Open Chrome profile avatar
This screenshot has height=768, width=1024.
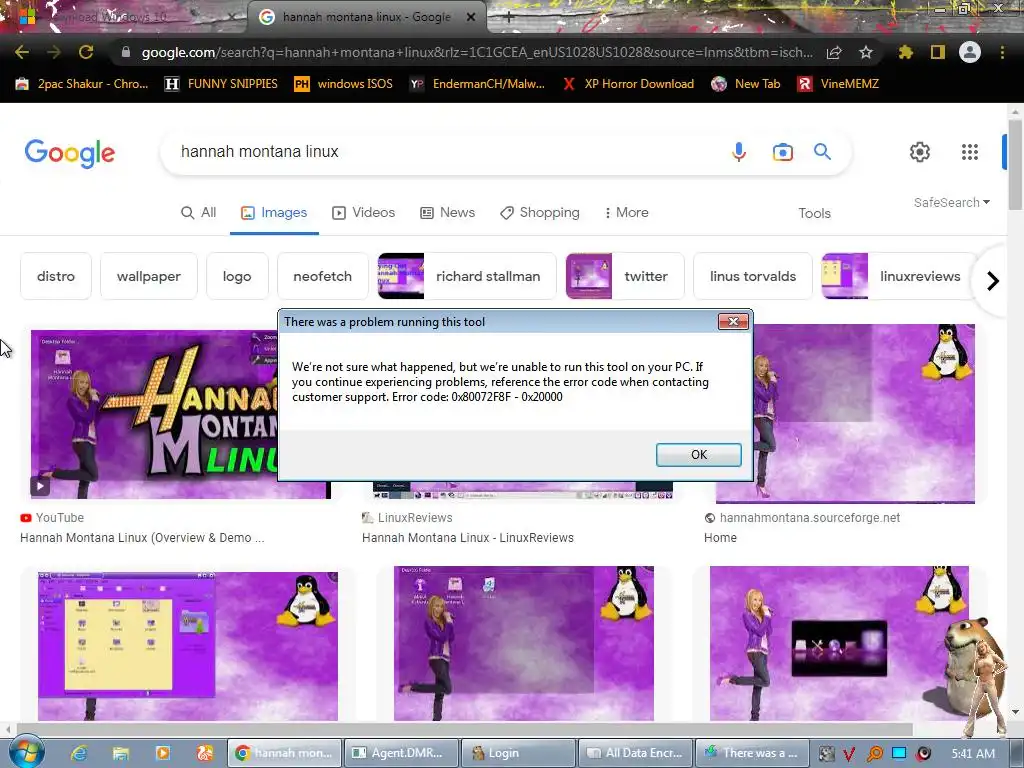tap(970, 52)
